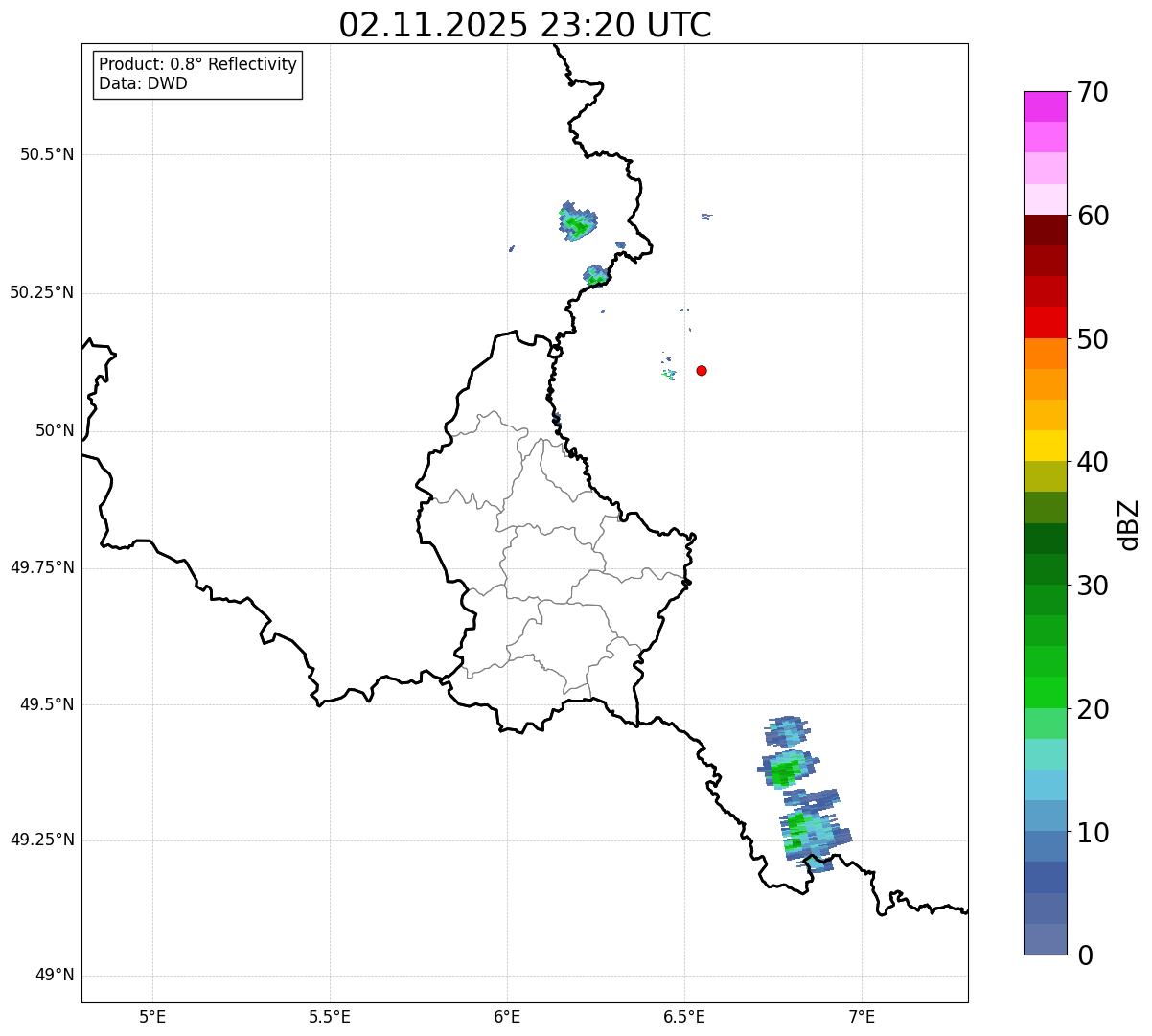Click the "Product: 0.8° Reflectivity" legend line
The width and height of the screenshot is (1152, 1036).
pos(198,64)
